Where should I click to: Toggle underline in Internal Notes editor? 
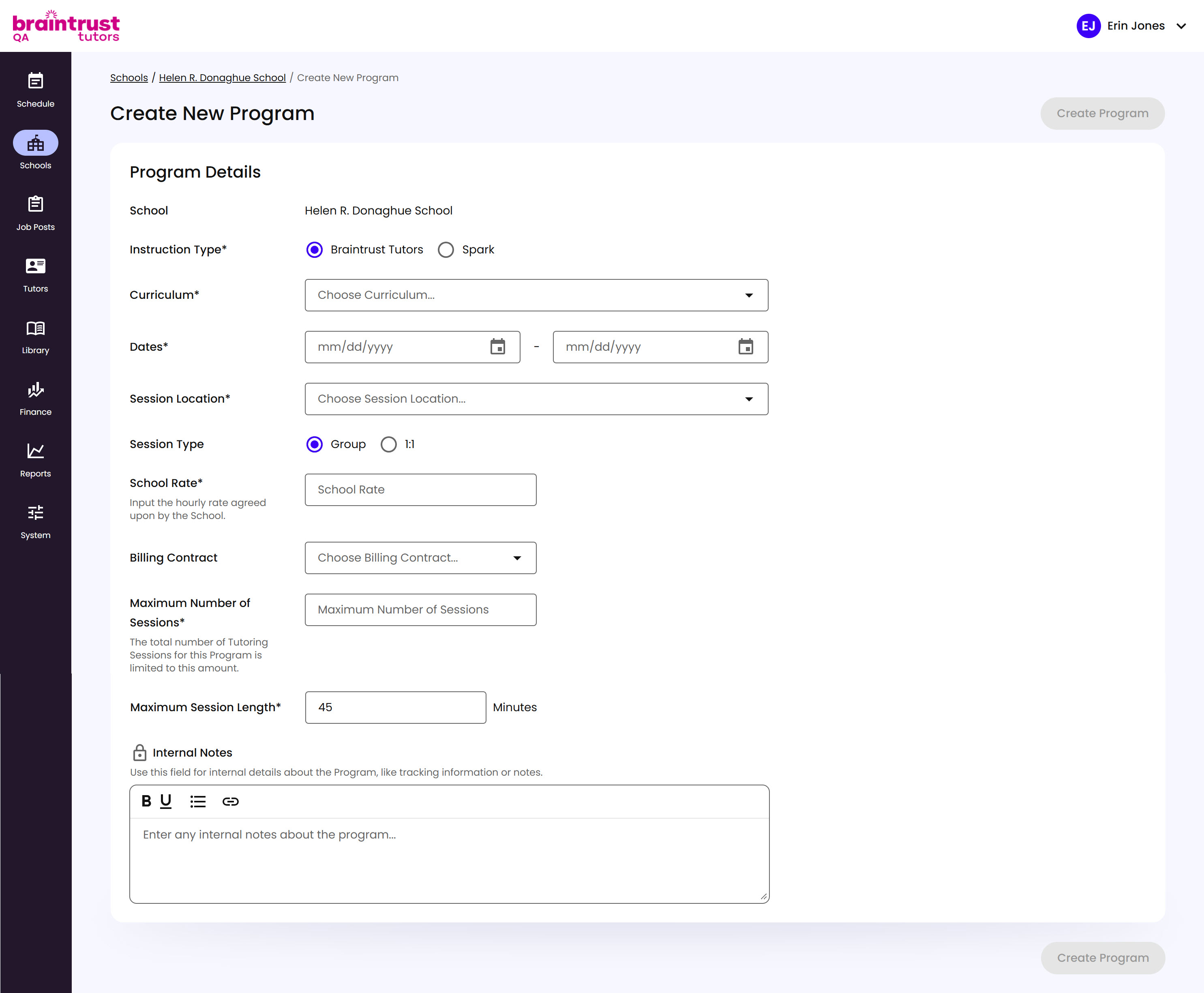pos(166,801)
